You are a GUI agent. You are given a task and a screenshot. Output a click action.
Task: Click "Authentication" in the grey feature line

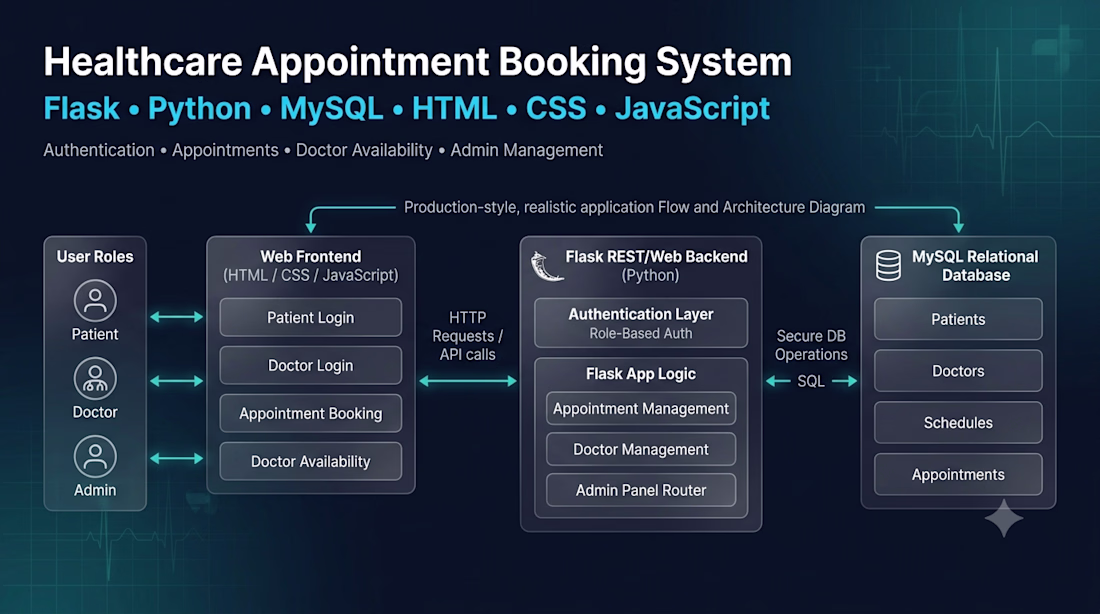pyautogui.click(x=99, y=150)
